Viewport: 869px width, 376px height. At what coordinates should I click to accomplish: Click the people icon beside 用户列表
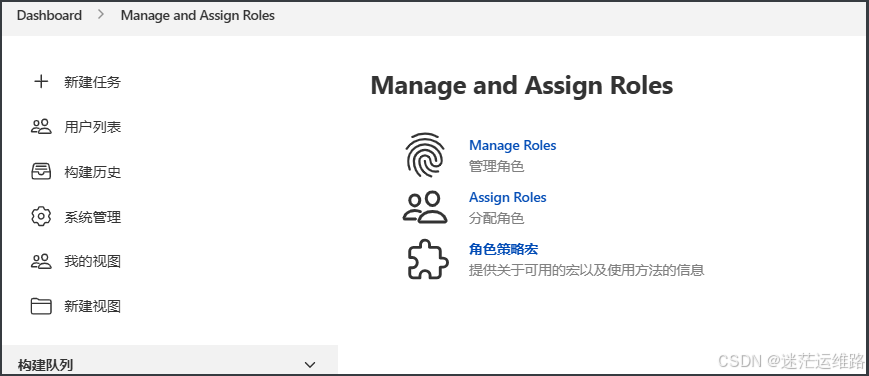click(41, 127)
